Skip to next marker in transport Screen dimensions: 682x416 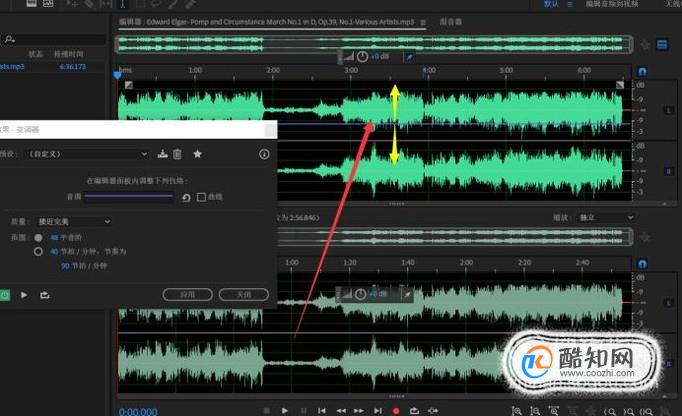pos(378,411)
